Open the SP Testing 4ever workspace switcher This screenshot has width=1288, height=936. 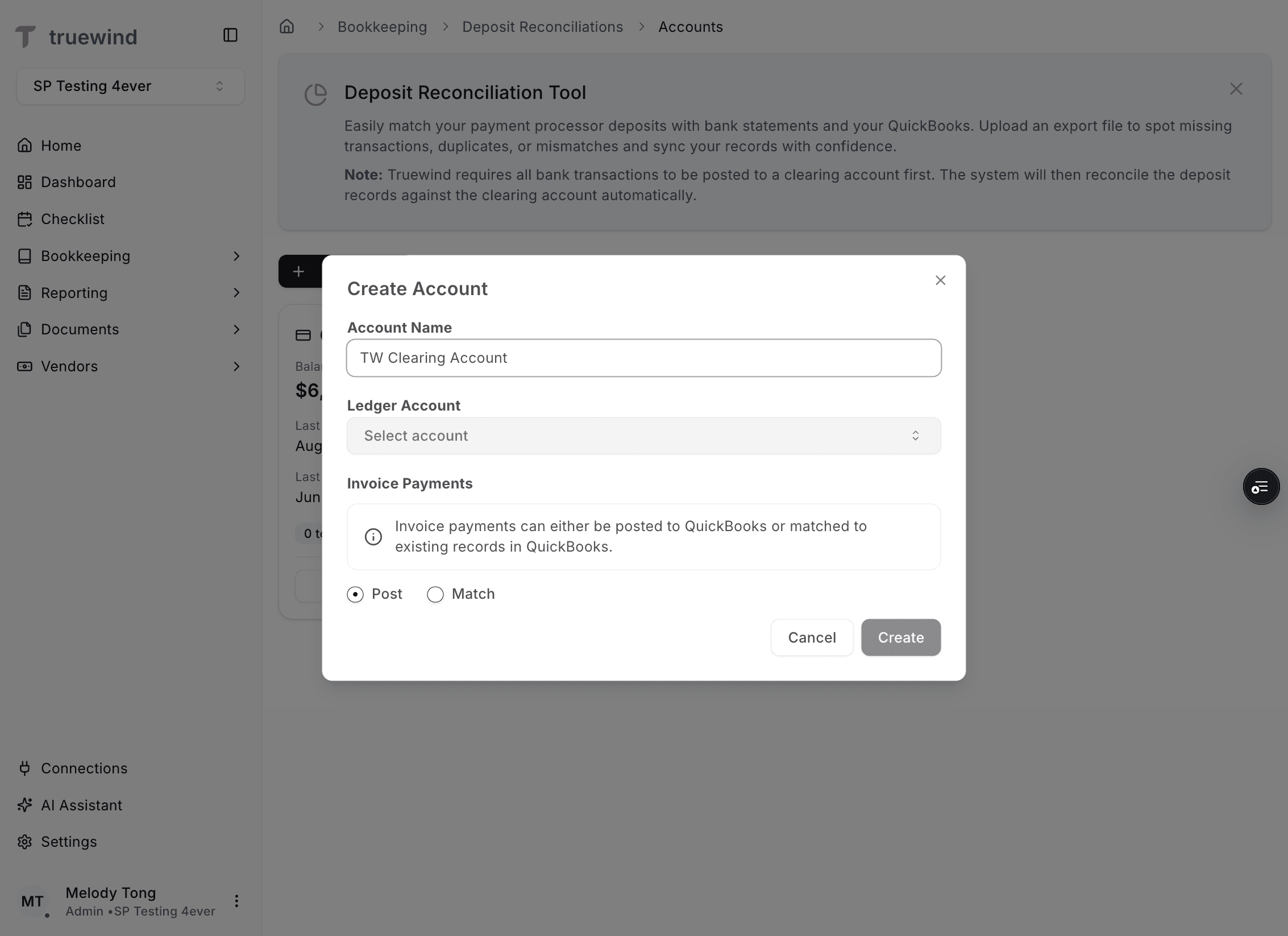[130, 86]
